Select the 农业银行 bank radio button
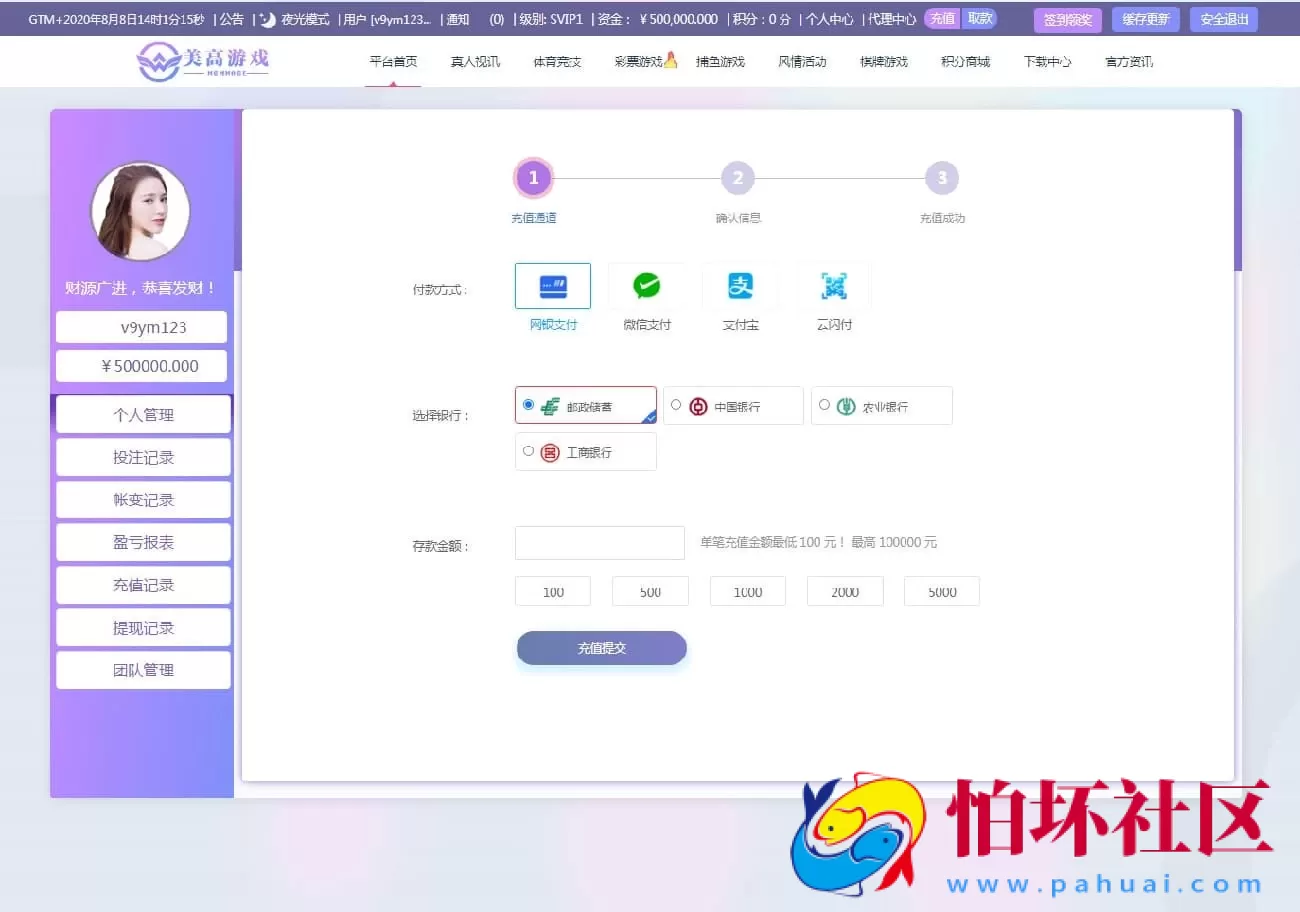This screenshot has height=912, width=1300. (822, 405)
